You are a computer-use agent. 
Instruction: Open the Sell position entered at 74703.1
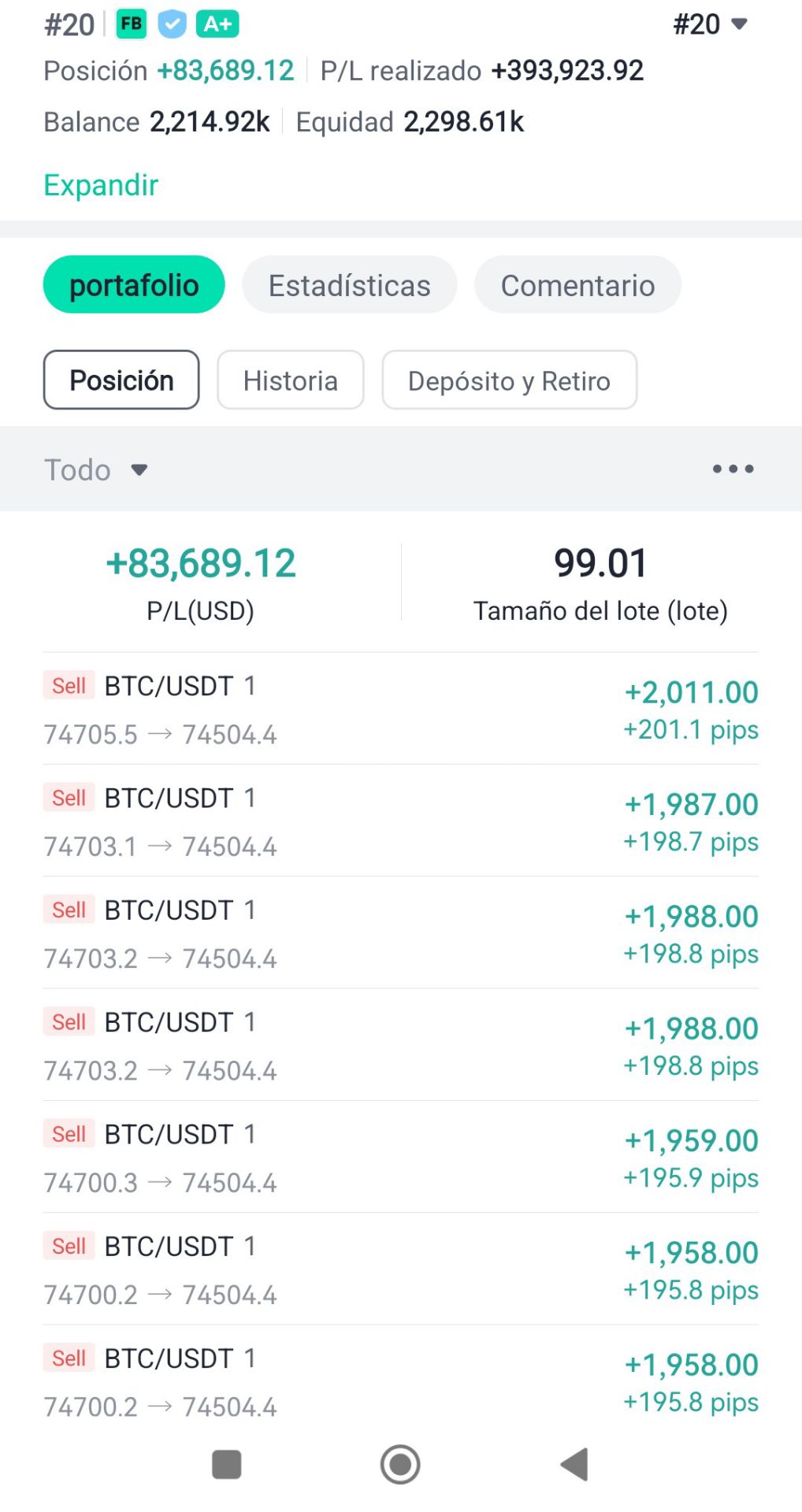click(x=400, y=821)
